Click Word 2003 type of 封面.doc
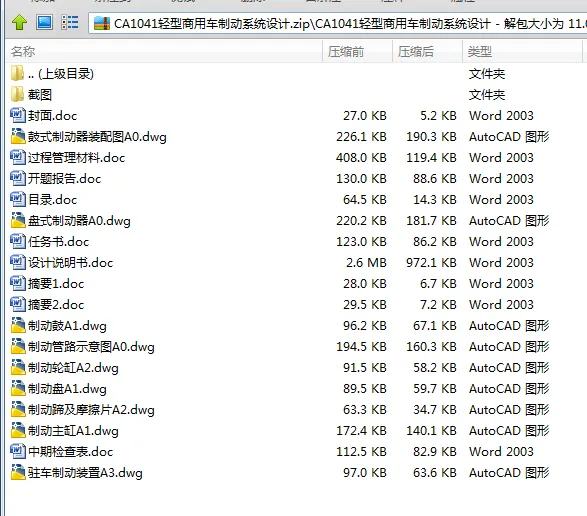 point(501,115)
